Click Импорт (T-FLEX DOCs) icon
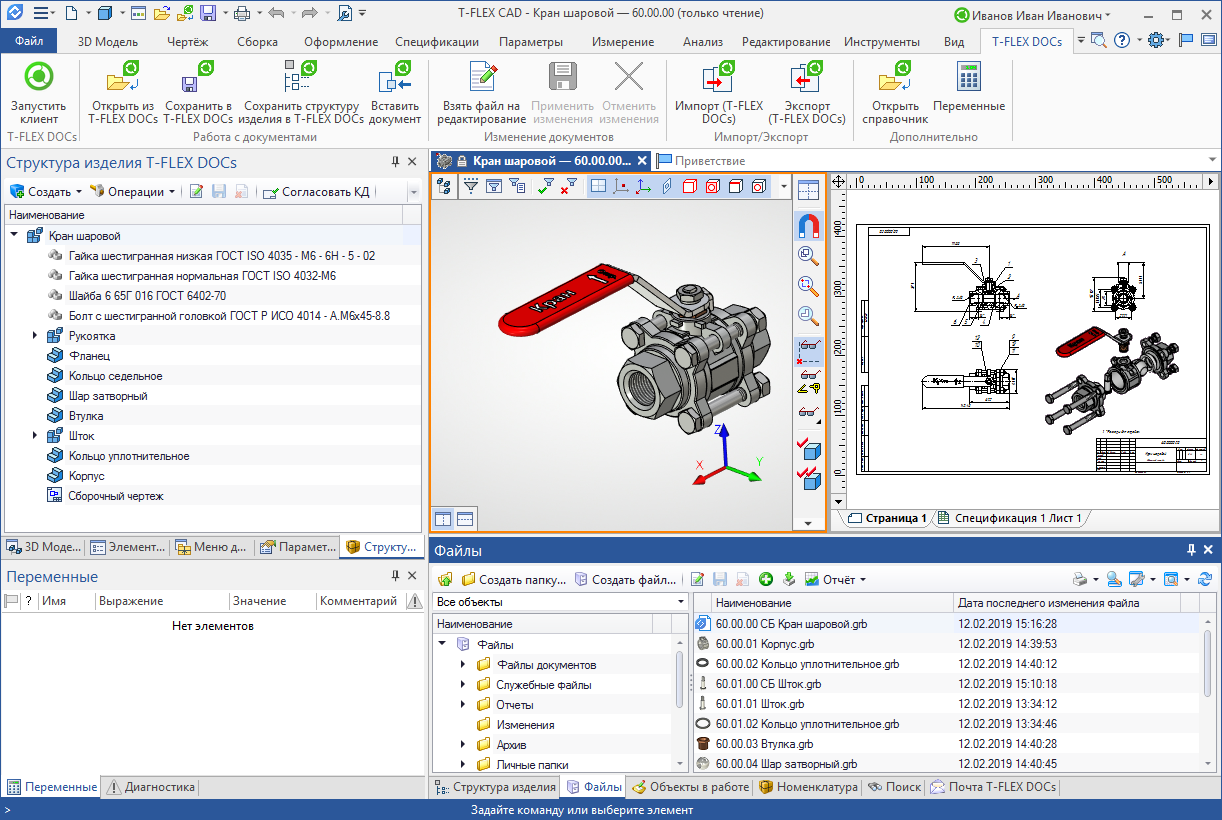Viewport: 1222px width, 820px height. 718,78
